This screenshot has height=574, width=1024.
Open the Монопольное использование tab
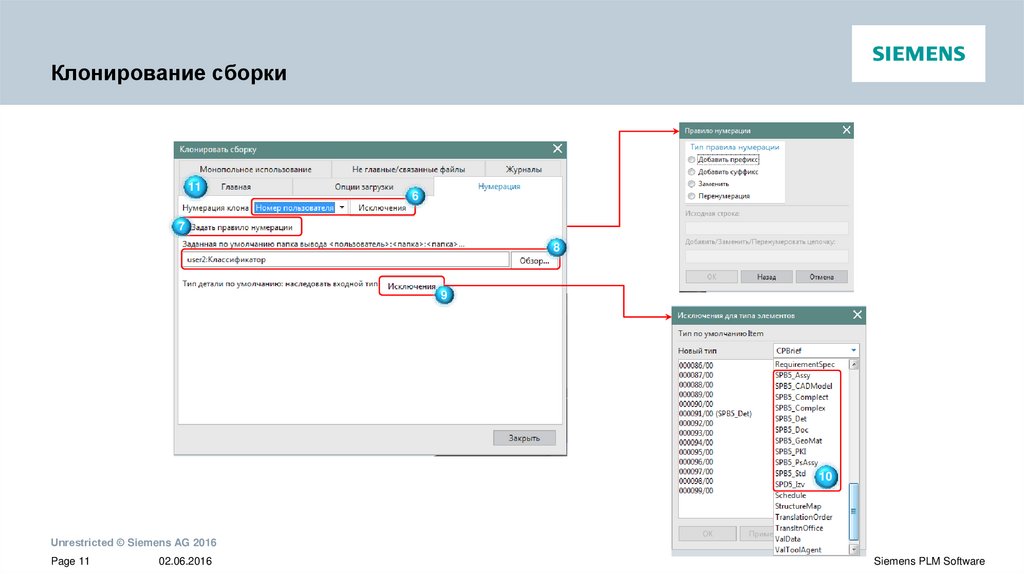pyautogui.click(x=255, y=169)
